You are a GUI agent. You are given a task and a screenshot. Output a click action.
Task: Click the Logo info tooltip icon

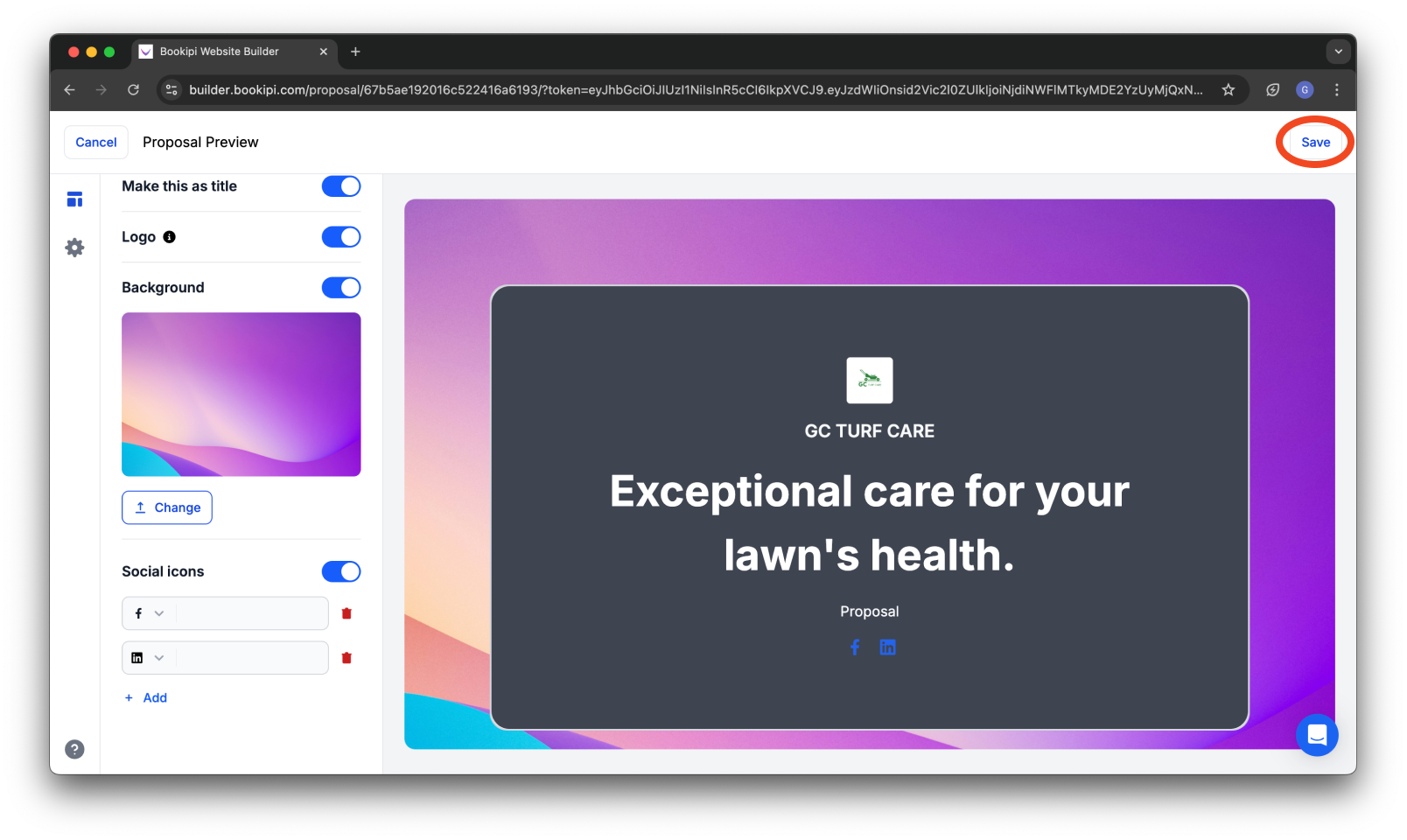[x=170, y=237]
